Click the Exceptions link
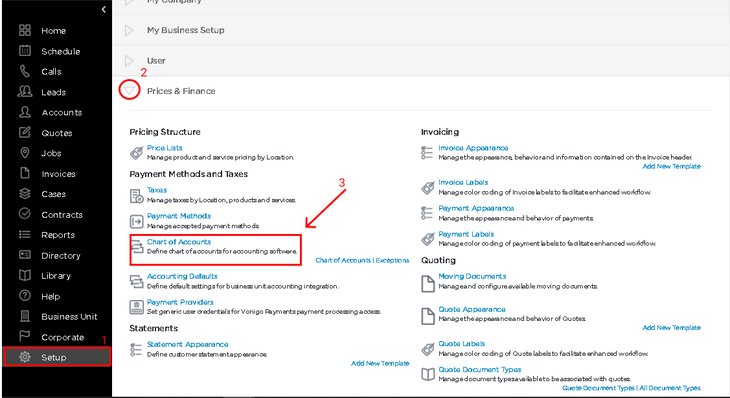Image resolution: width=730 pixels, height=398 pixels. coord(392,260)
